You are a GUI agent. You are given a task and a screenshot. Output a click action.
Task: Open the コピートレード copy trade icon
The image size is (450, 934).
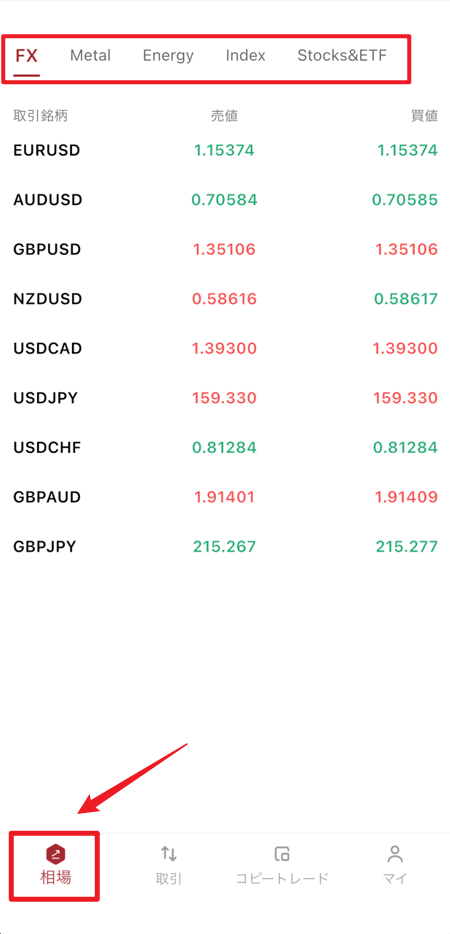coord(282,854)
